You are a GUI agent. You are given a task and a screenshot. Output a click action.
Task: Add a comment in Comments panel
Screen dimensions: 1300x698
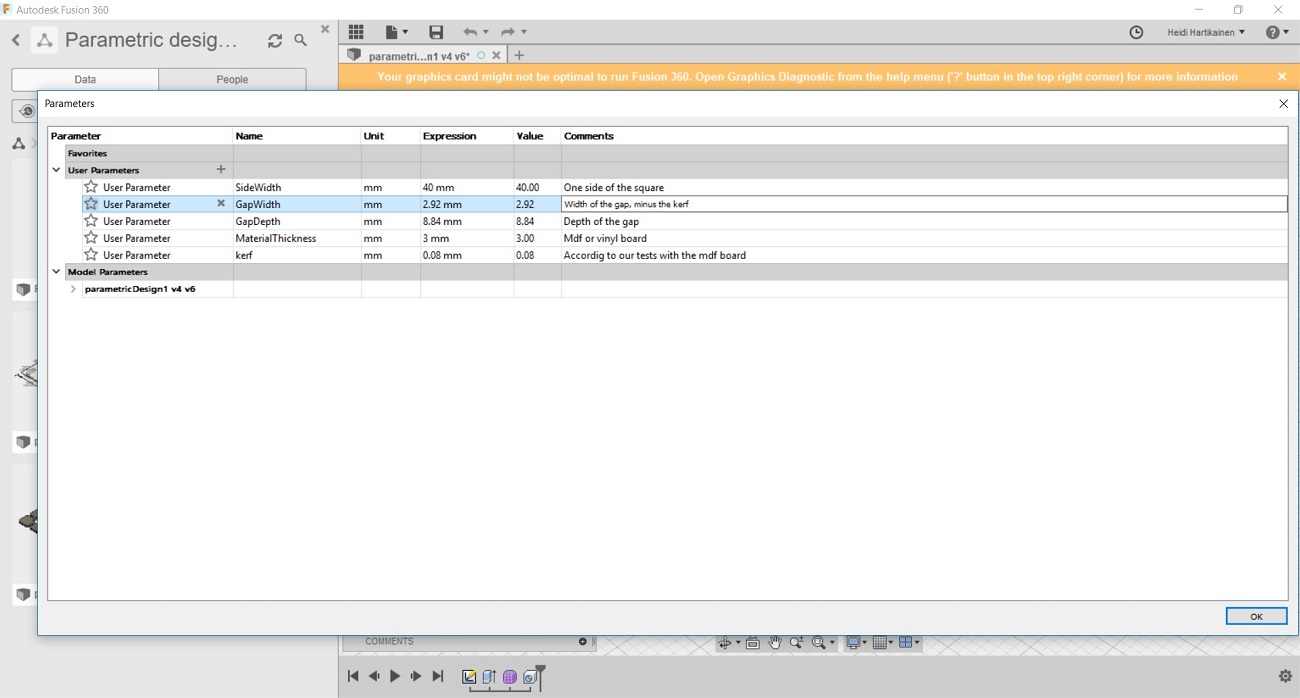click(x=583, y=642)
